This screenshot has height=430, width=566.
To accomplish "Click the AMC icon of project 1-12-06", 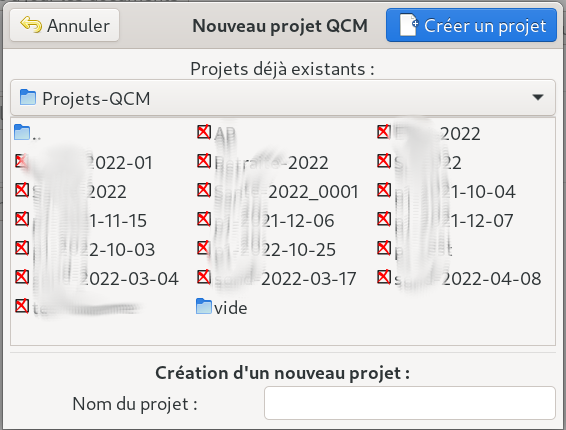I will tap(204, 219).
